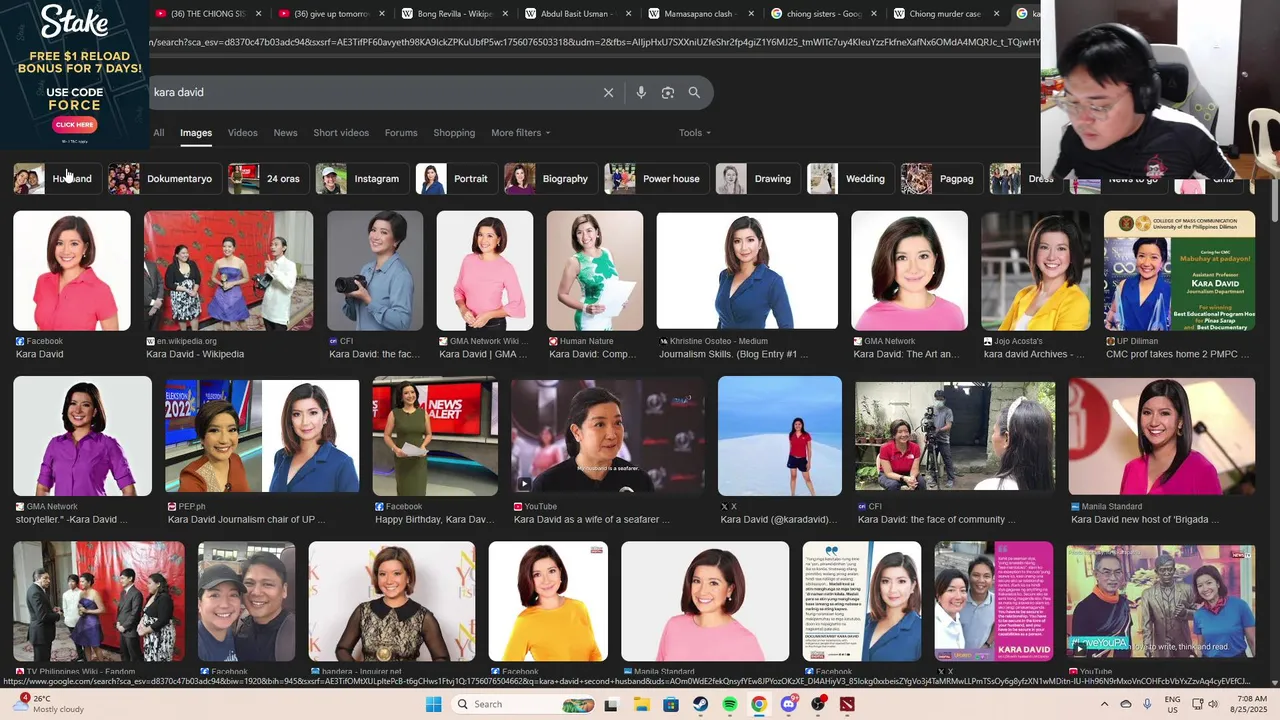Start voice search with the microphone icon
The image size is (1280, 720).
[641, 92]
